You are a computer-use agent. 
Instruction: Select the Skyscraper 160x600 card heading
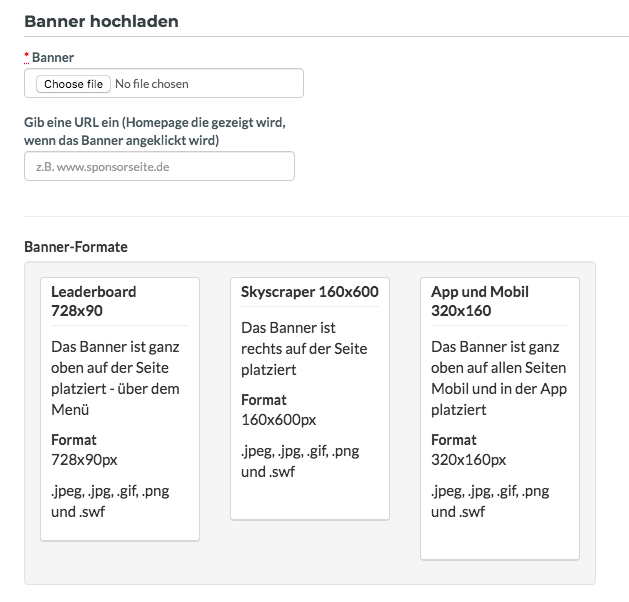[x=310, y=292]
